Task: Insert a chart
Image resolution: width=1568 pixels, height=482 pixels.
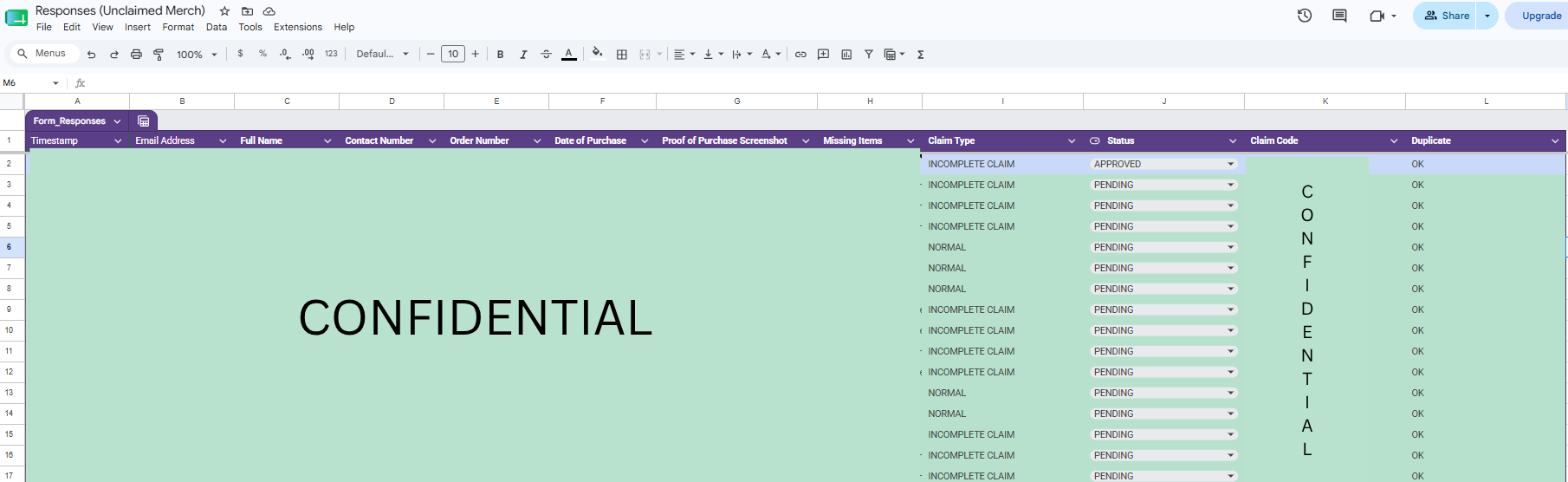Action: (x=846, y=54)
